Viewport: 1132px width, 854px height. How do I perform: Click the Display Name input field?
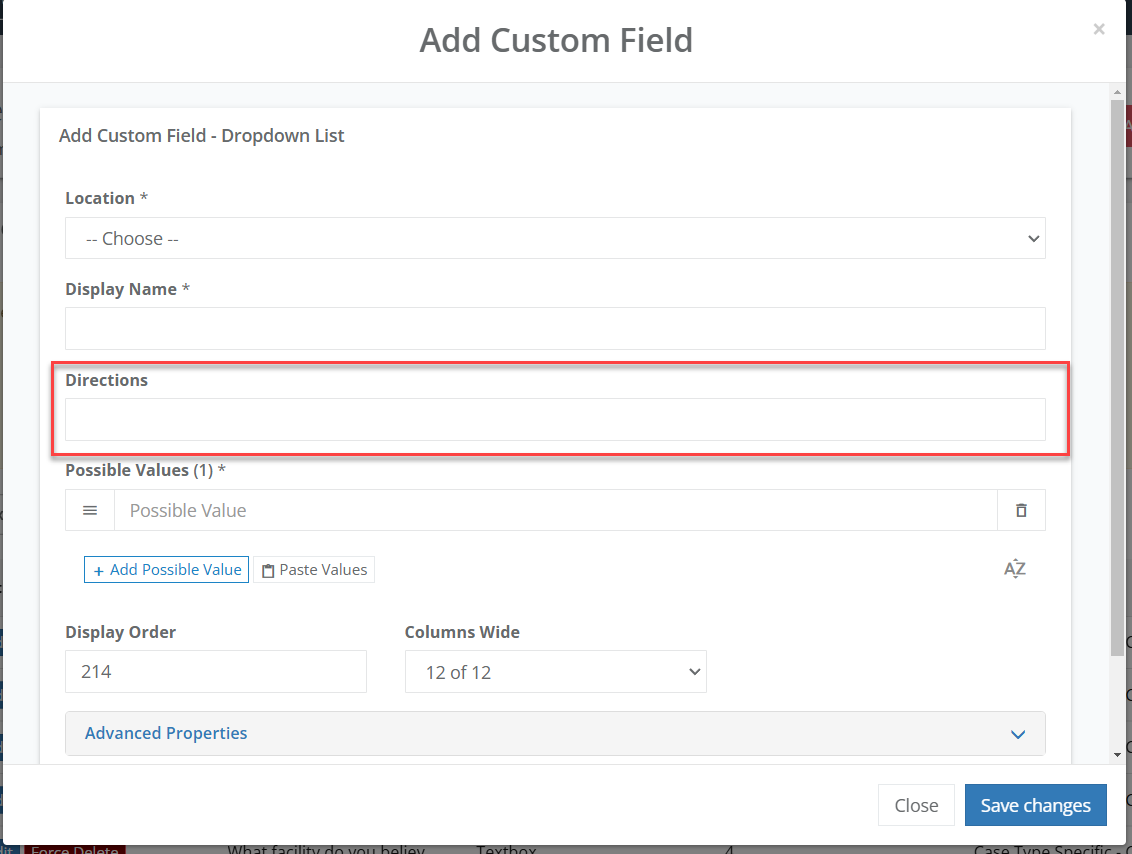[555, 328]
